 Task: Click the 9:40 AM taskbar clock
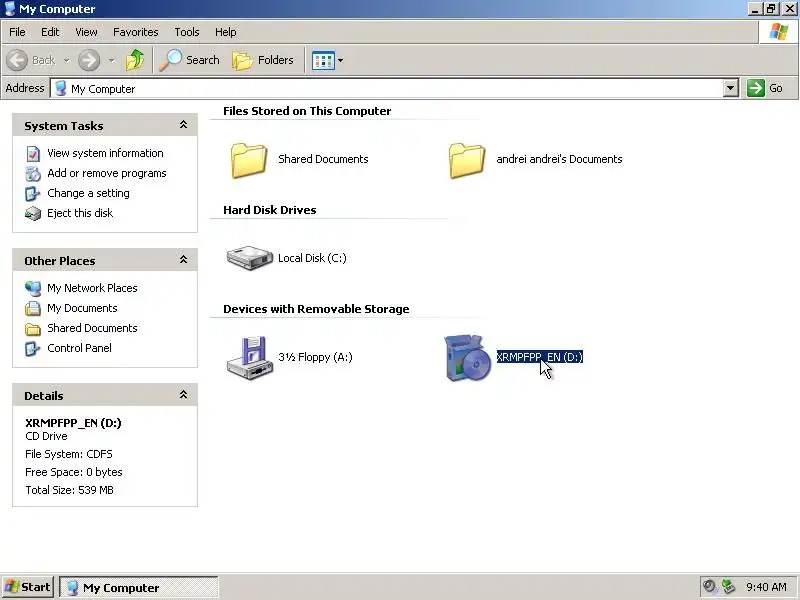click(x=766, y=587)
